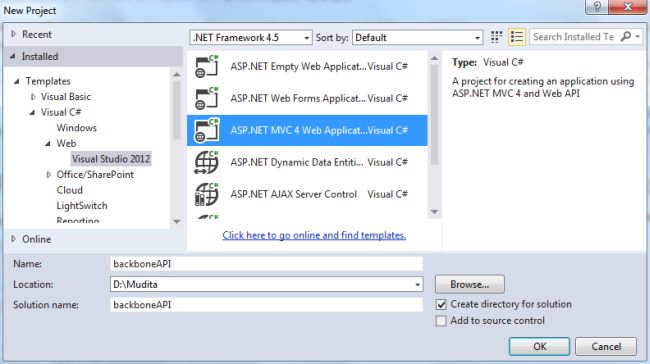
Task: Collapse the Templates tree node
Action: (x=17, y=81)
